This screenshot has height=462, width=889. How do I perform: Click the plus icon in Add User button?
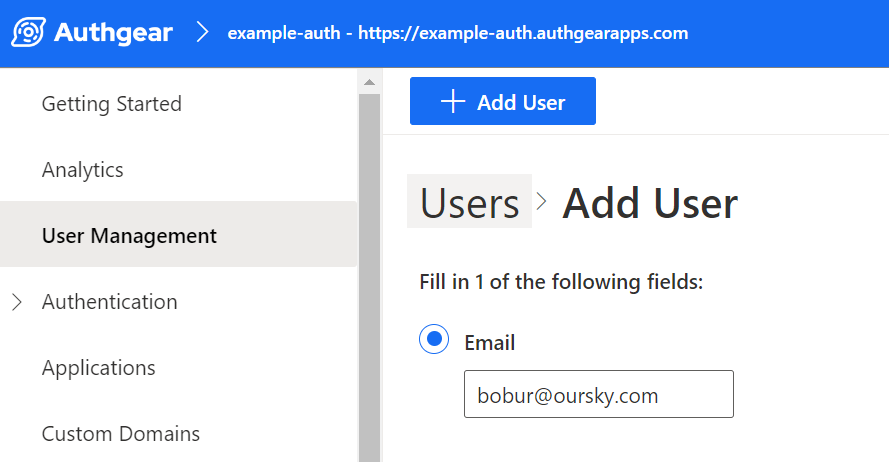coord(453,102)
